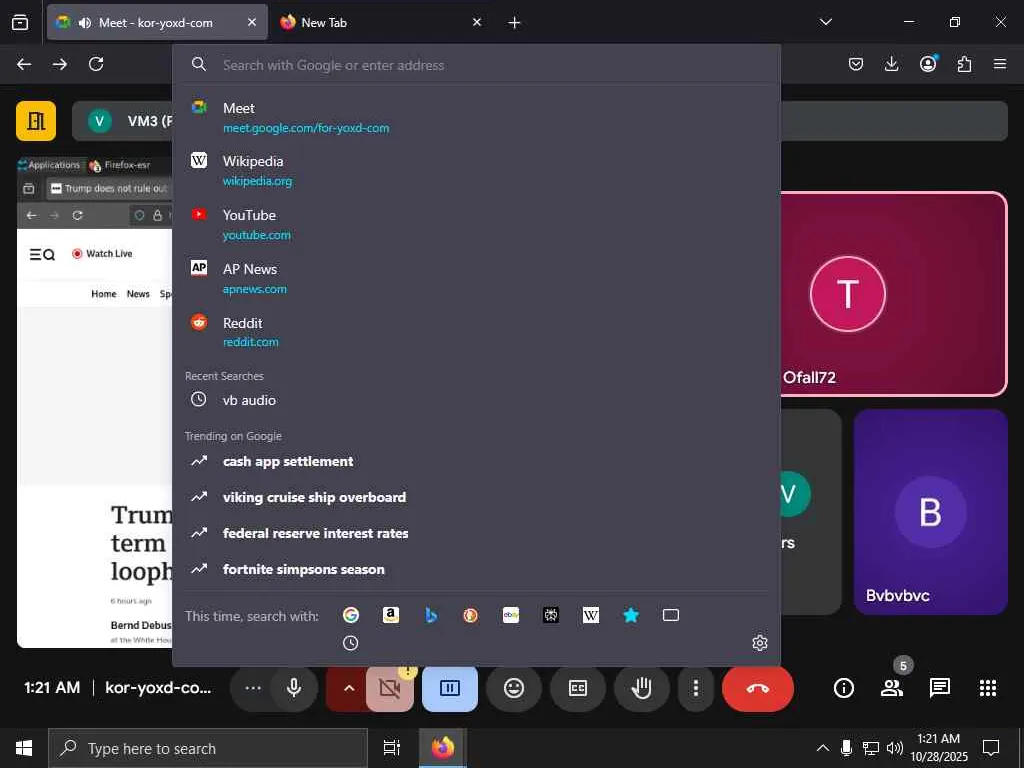Select the Reddit suggestion
This screenshot has width=1024, height=768.
tap(477, 332)
